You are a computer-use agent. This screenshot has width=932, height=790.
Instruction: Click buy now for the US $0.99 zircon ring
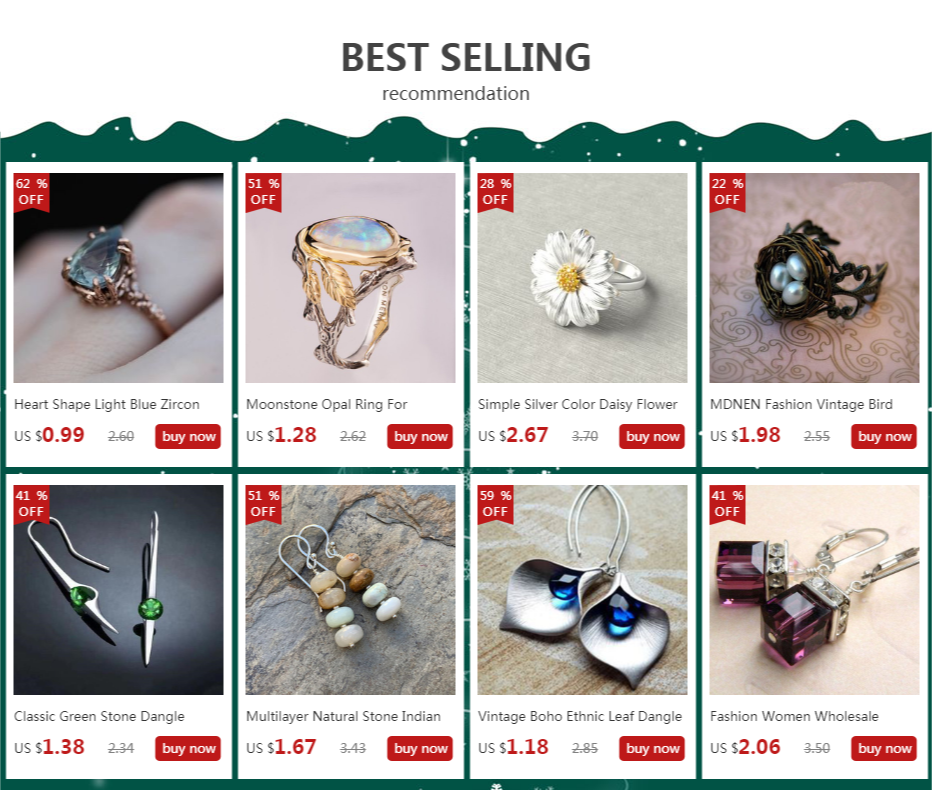click(188, 436)
